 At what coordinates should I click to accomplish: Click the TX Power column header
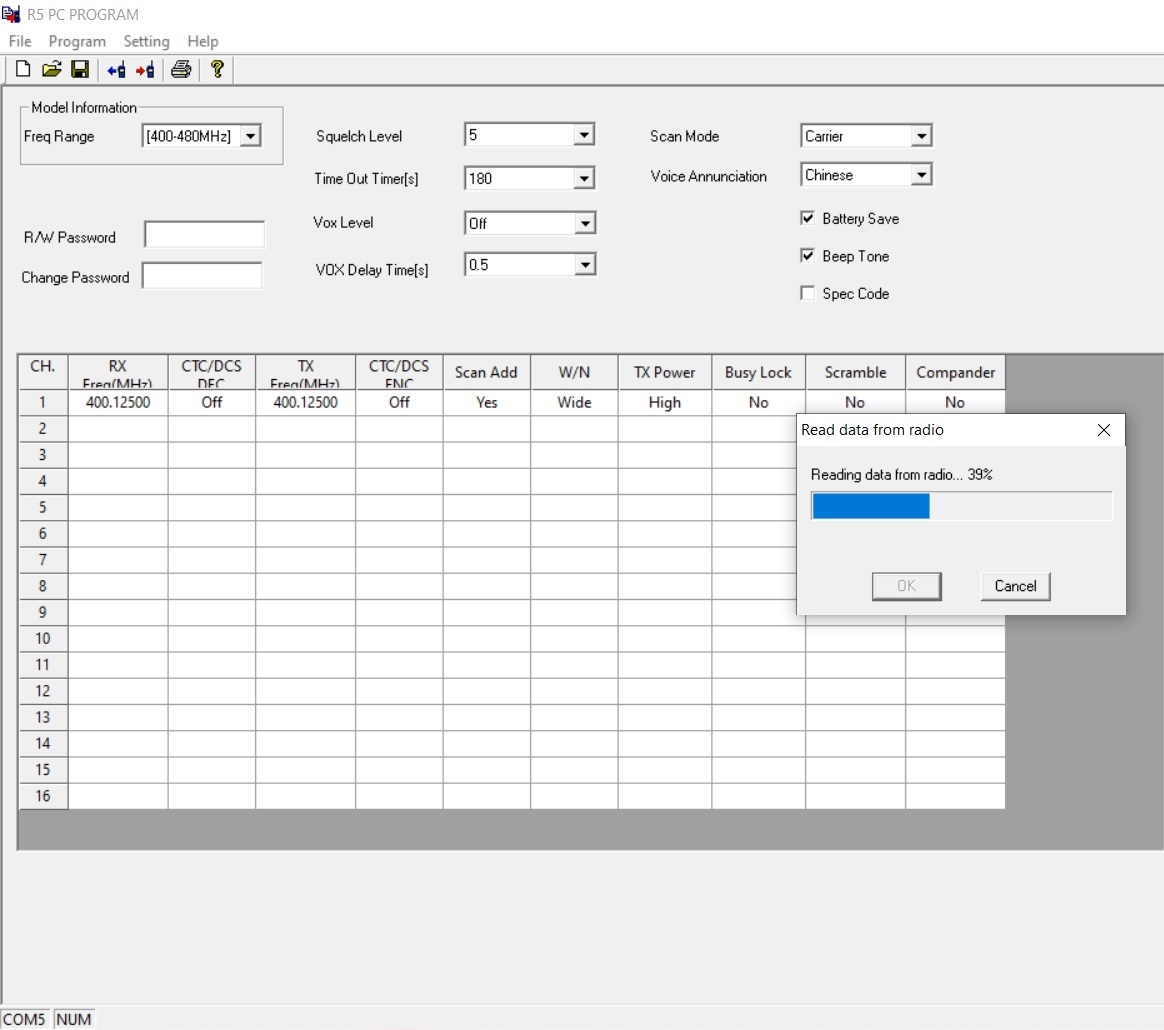(664, 372)
